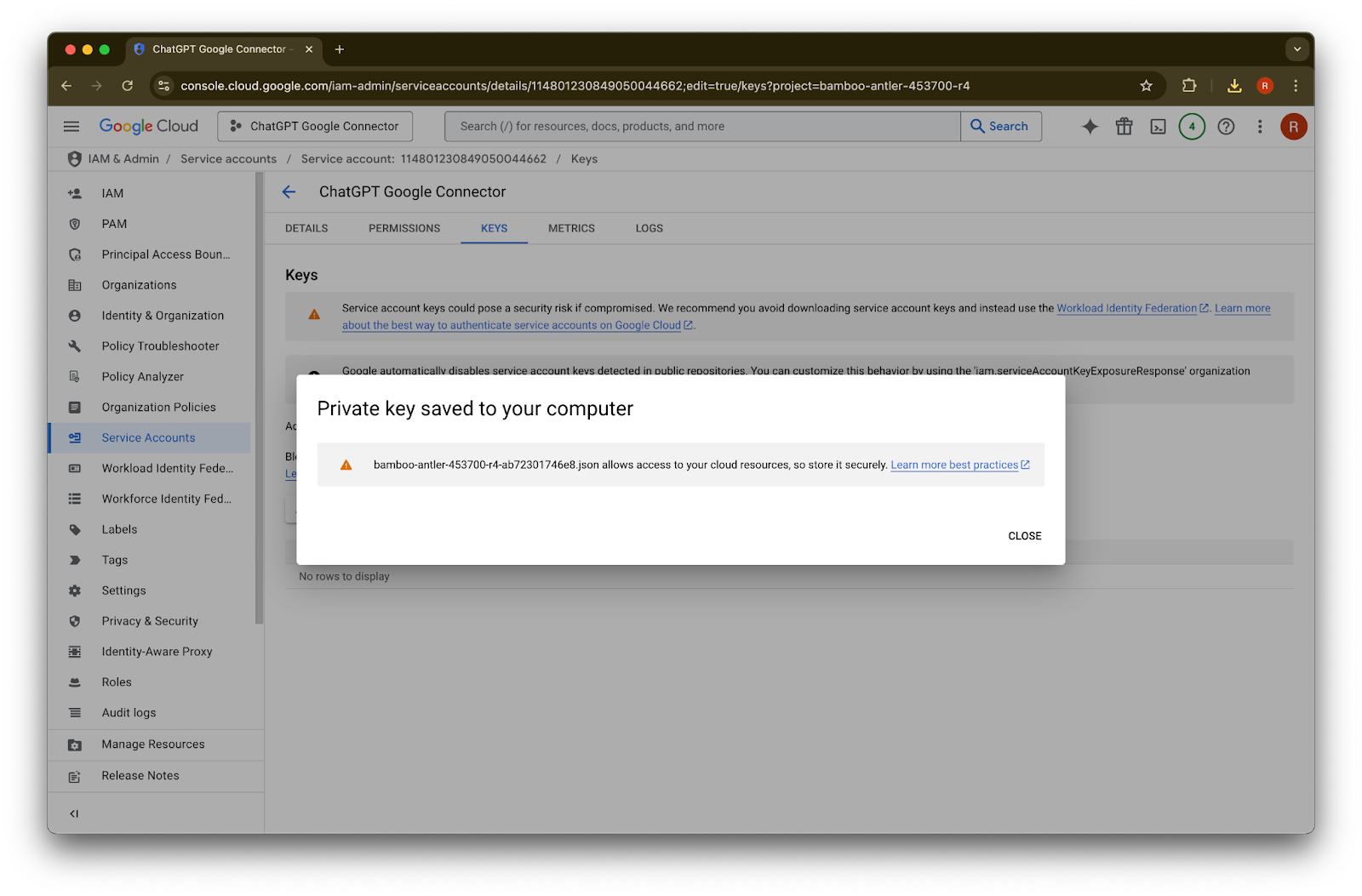Open the help question mark icon
This screenshot has height=896, width=1362.
(x=1226, y=127)
